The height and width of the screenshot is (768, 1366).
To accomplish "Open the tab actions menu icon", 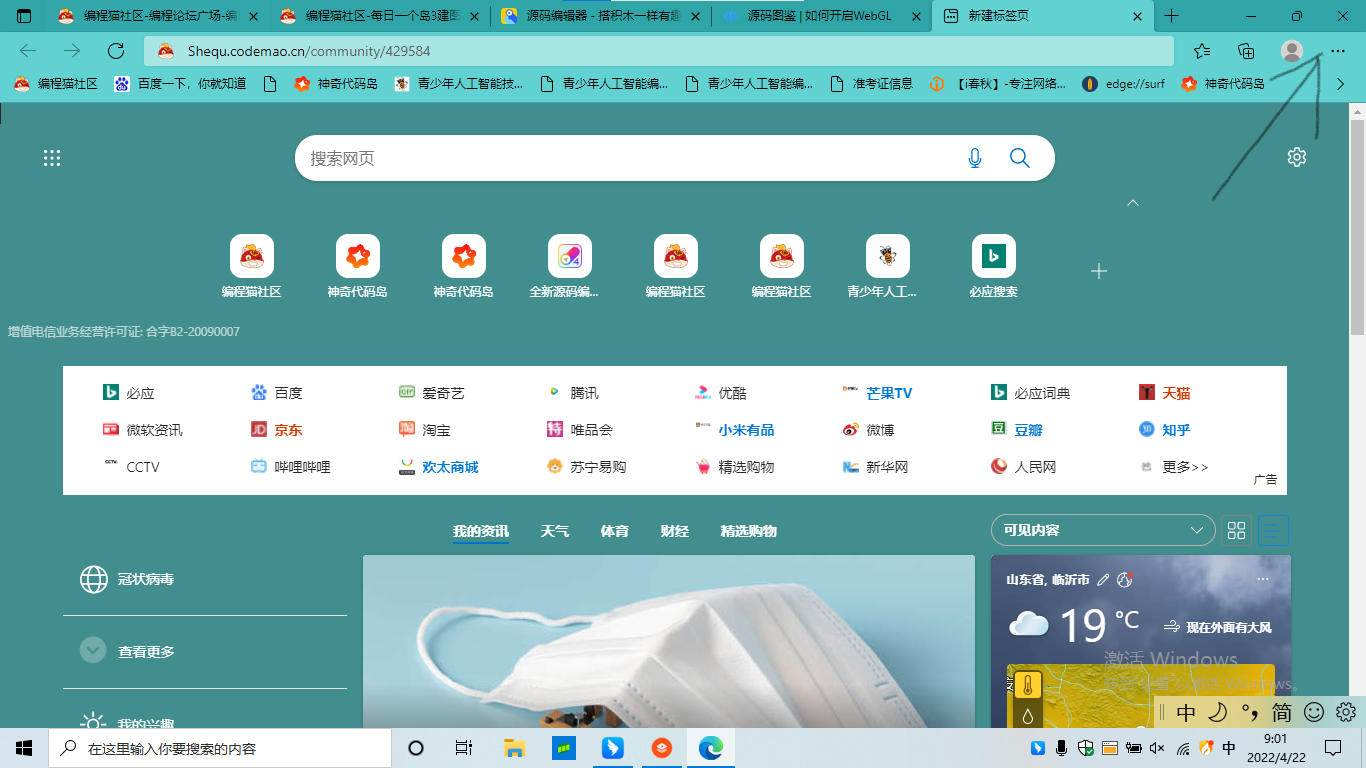I will 24,16.
